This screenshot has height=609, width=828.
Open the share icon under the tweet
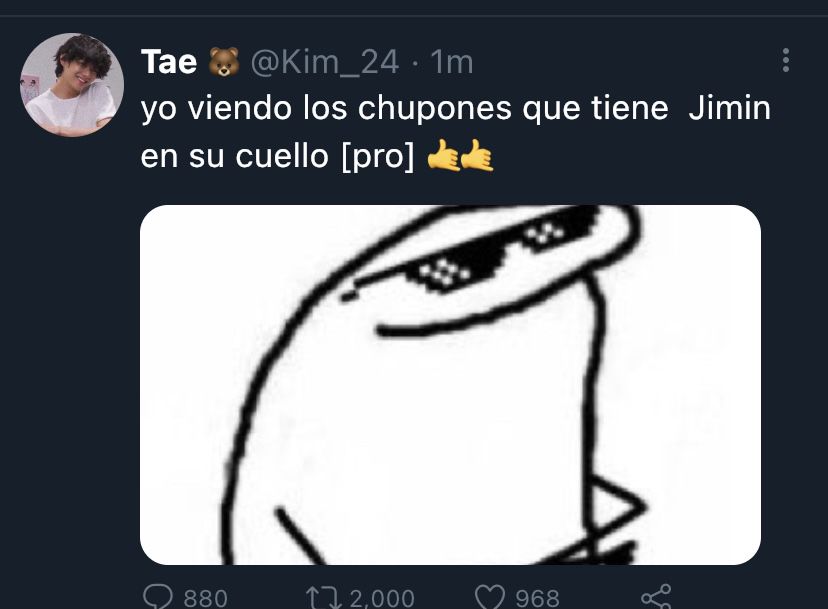click(x=656, y=597)
